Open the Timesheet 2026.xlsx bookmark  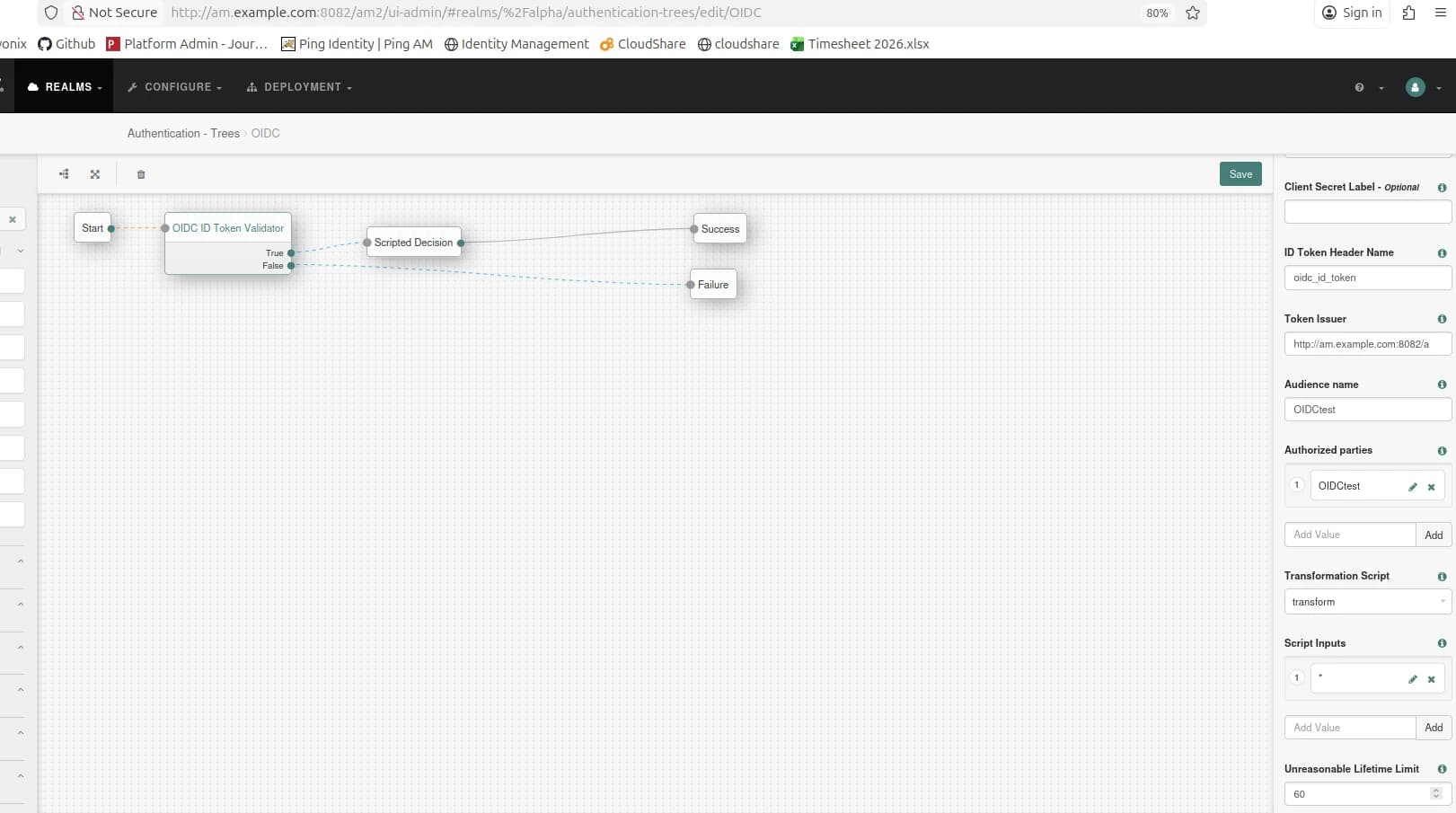point(860,44)
